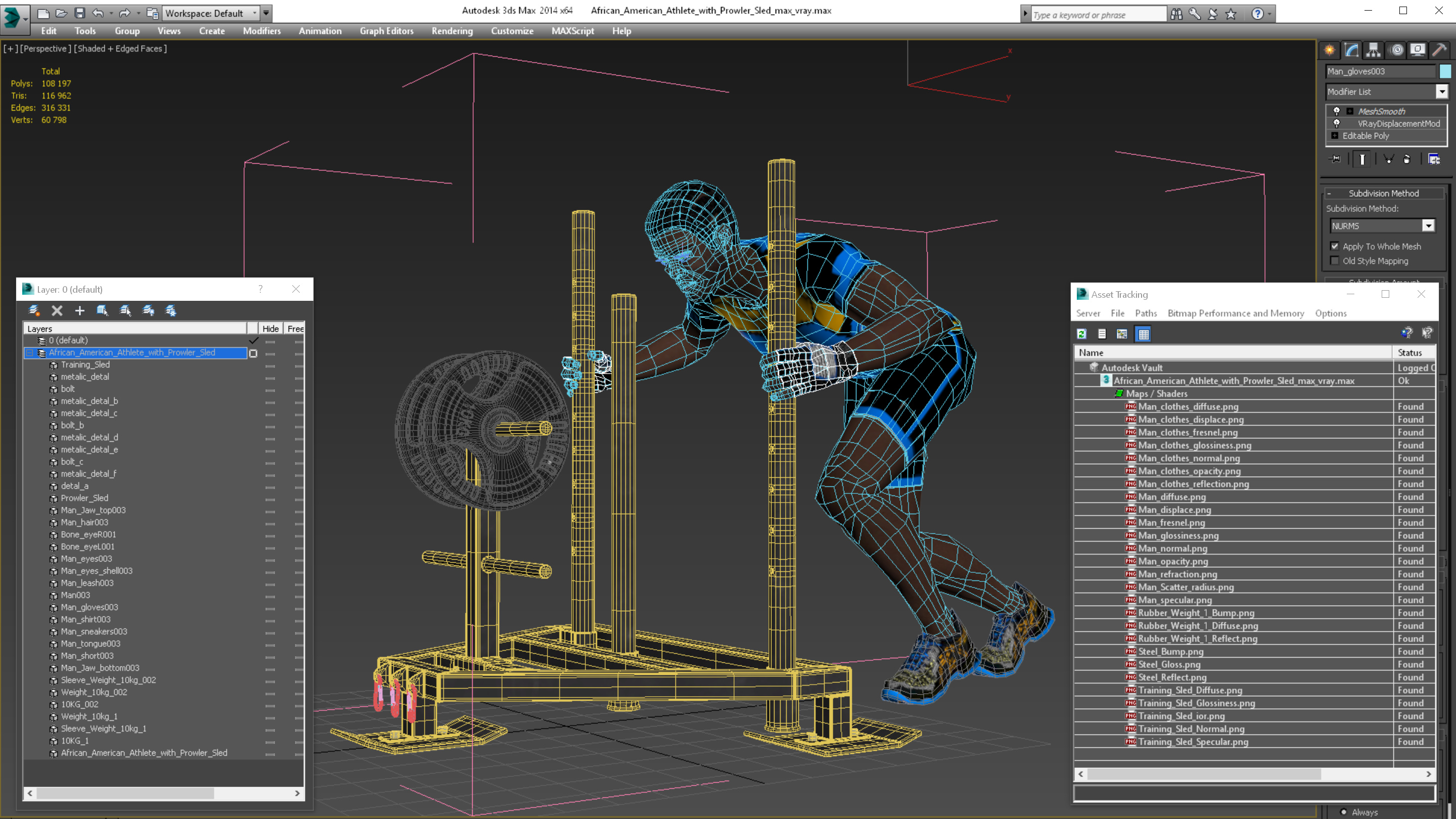Open the Help icon dropdown arrow

[x=1269, y=14]
